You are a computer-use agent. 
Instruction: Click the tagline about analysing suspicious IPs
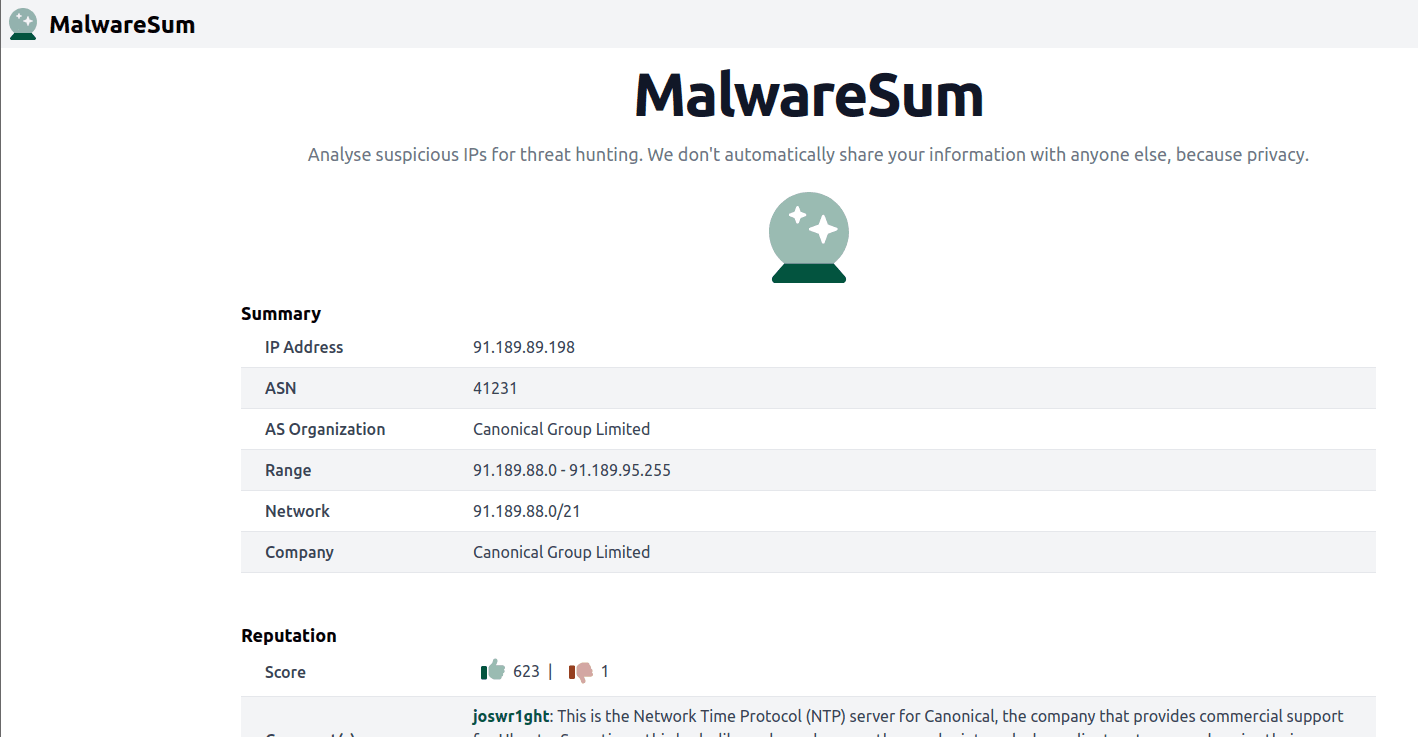tap(808, 155)
